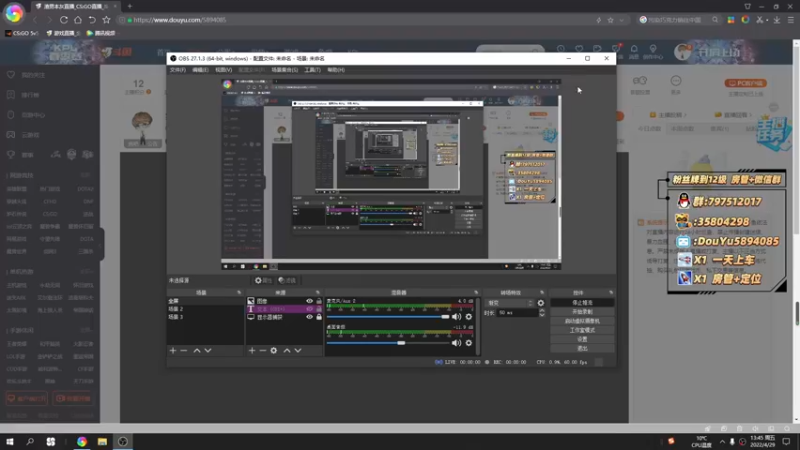Open OBS Settings from the Controls panel
The image size is (800, 450).
tap(582, 339)
